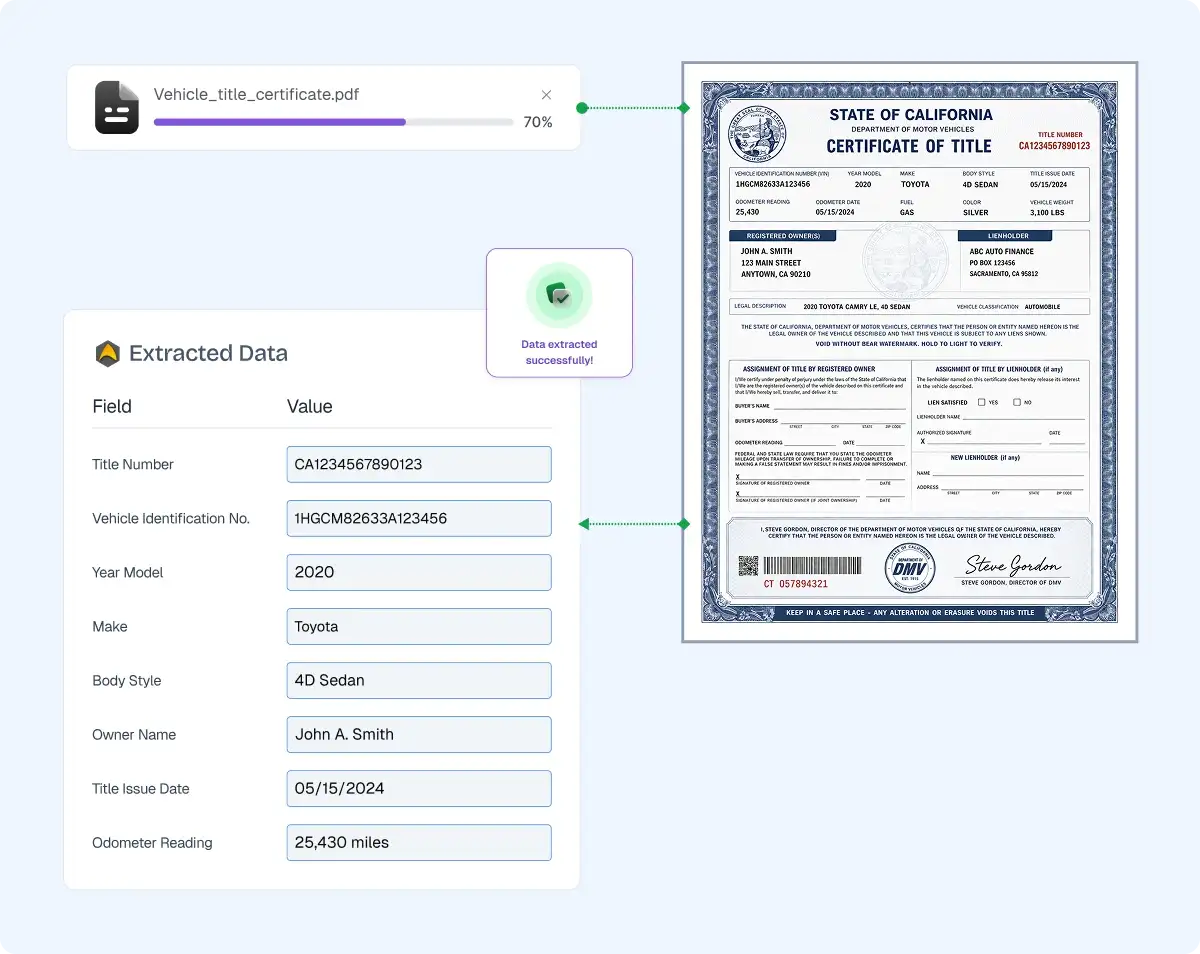Click the Odometer Reading field showing 25,430 miles
The height and width of the screenshot is (954, 1200).
tap(418, 842)
